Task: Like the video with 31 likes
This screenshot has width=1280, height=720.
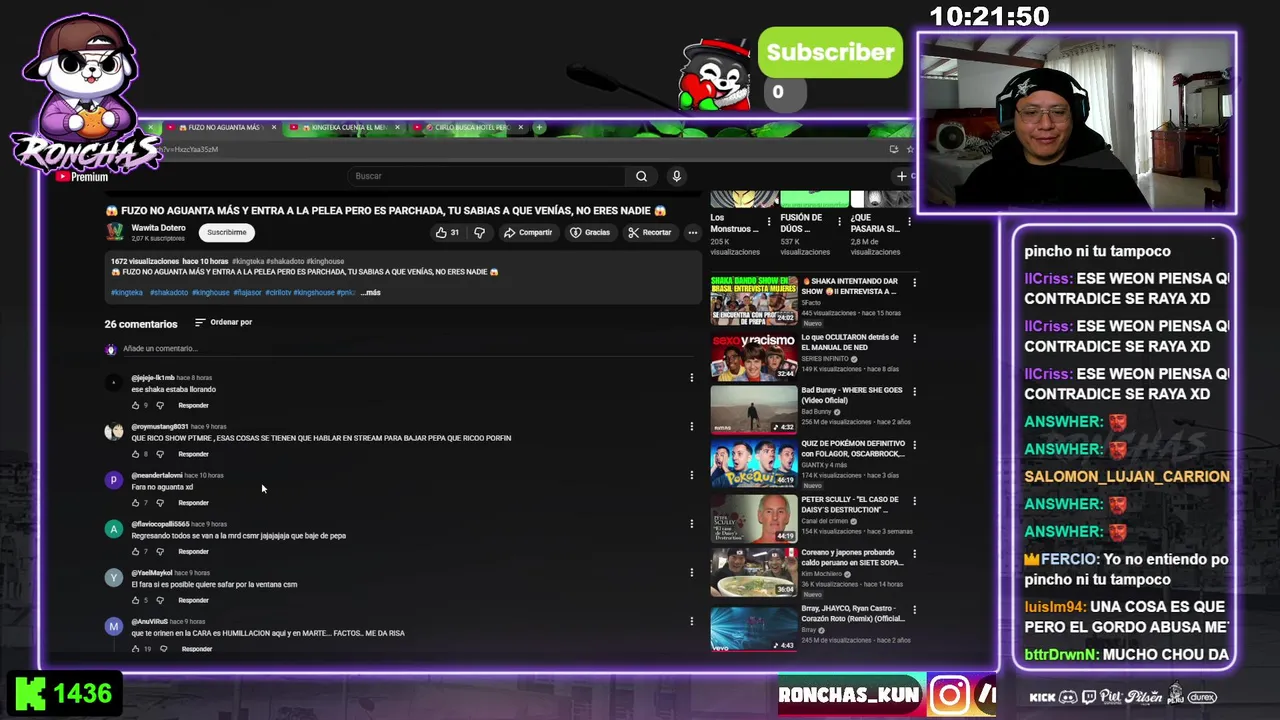Action: (x=446, y=232)
